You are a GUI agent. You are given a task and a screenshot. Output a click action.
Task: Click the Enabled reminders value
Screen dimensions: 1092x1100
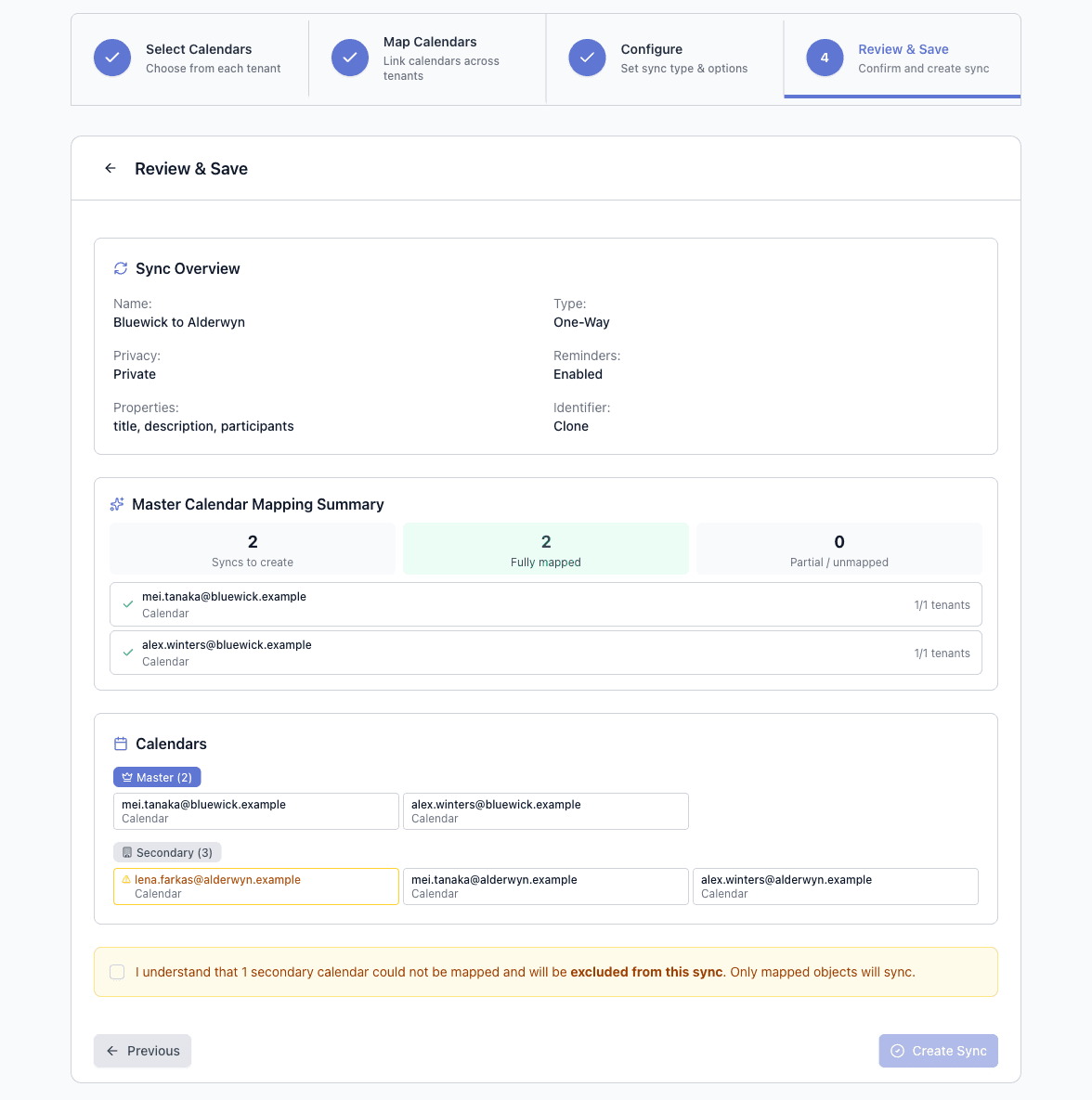point(578,374)
